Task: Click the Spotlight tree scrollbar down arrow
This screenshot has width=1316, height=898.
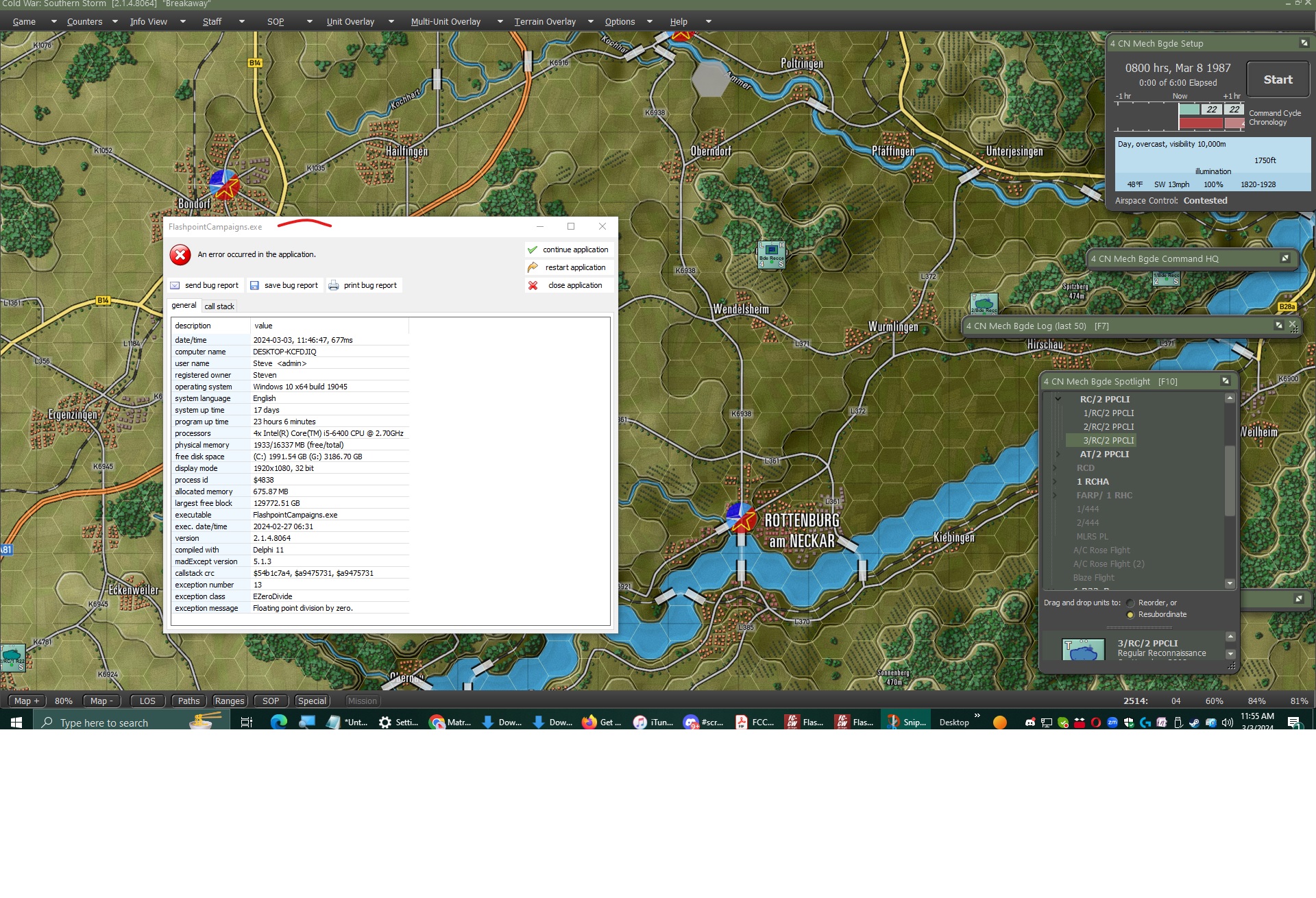Action: pyautogui.click(x=1230, y=584)
